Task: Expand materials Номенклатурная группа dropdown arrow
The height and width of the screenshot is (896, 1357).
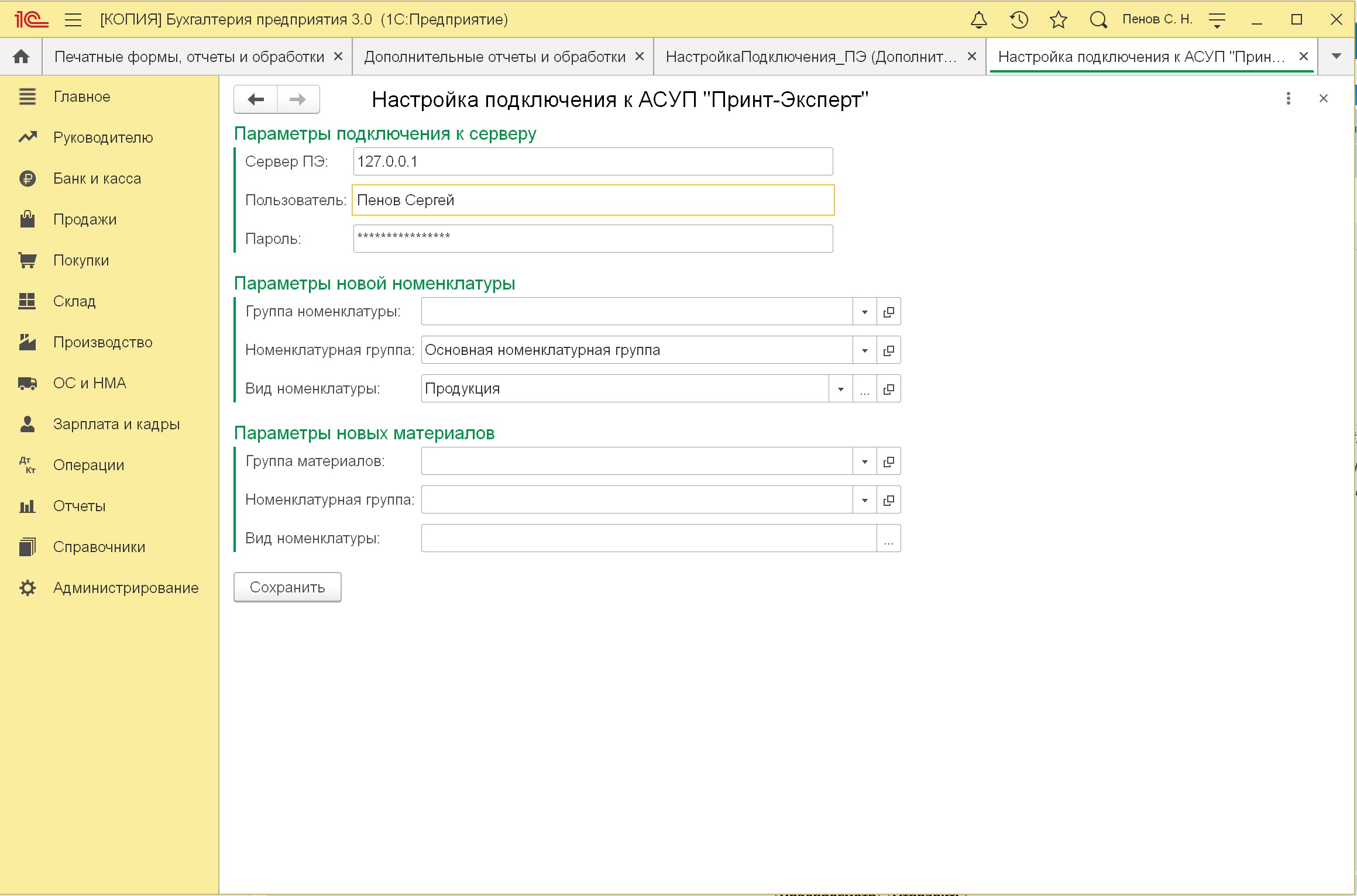Action: [864, 500]
